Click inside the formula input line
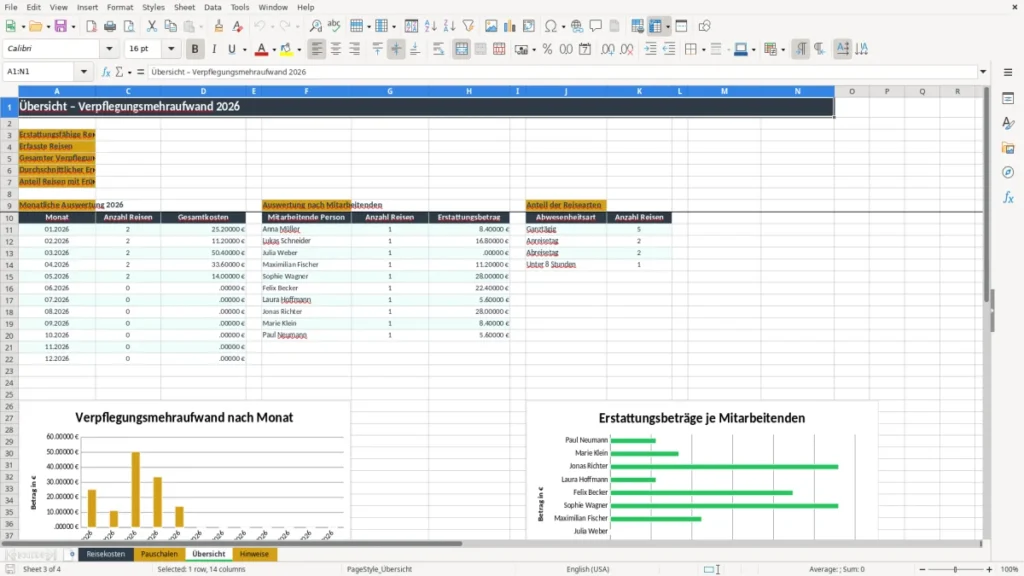 coord(562,72)
